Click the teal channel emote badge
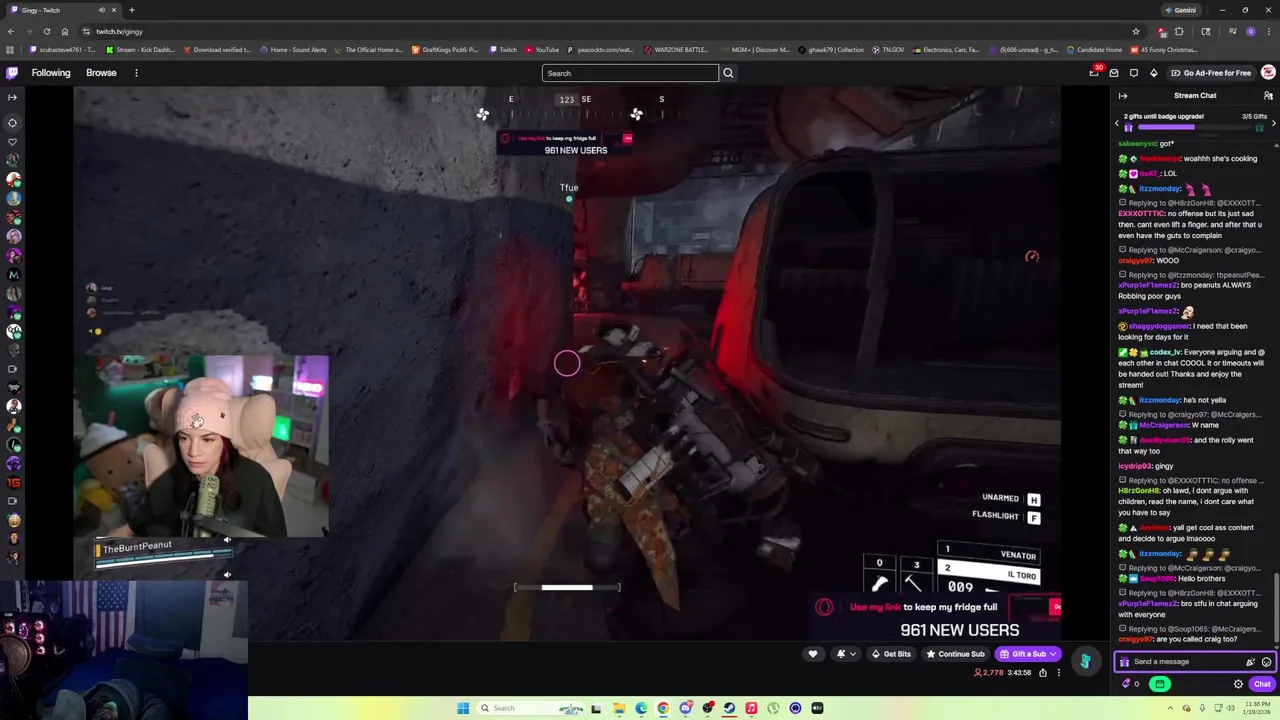1280x720 pixels. pos(1085,660)
